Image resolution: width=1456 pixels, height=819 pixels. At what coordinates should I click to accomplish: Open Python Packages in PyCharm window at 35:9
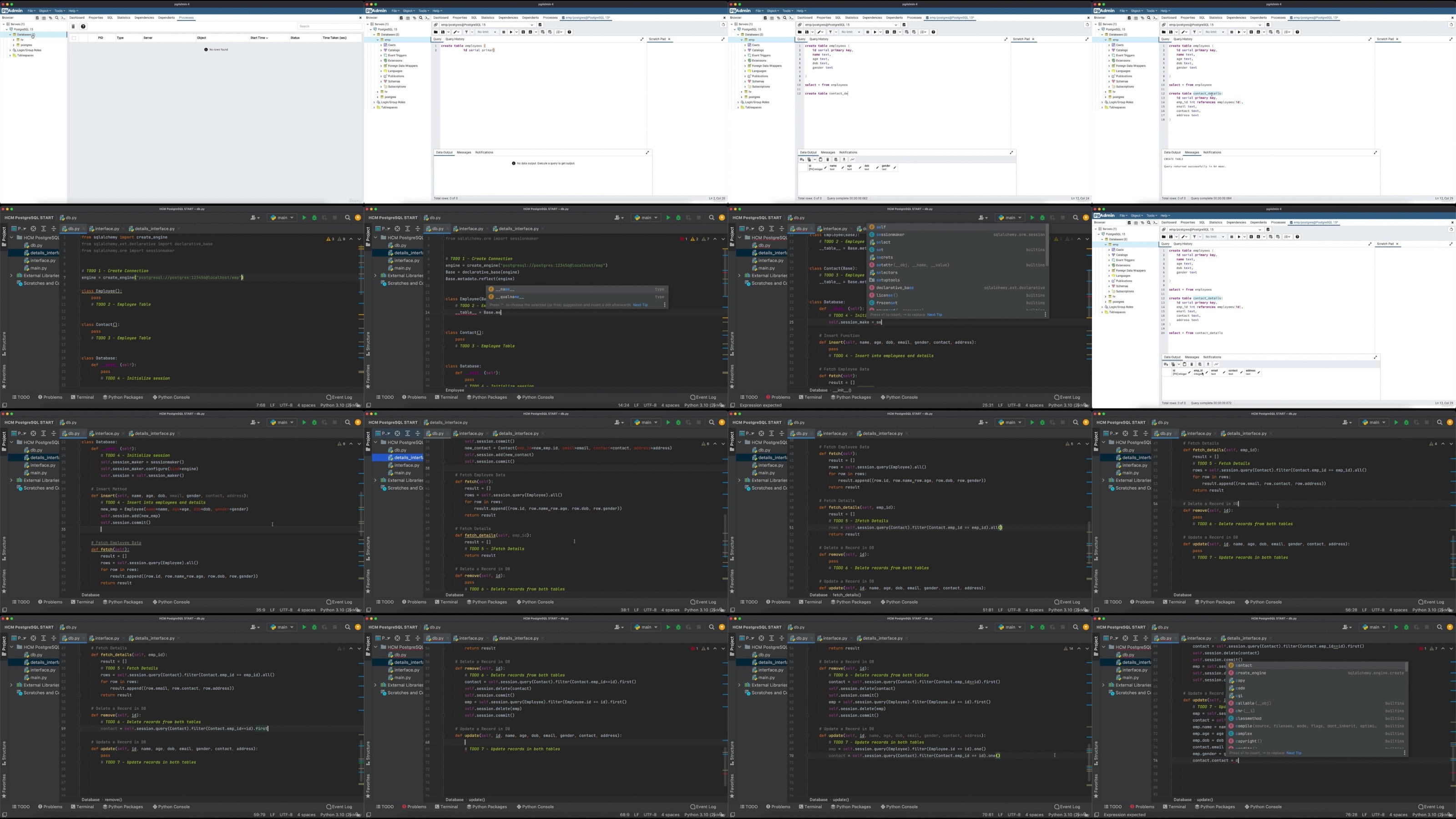click(123, 602)
